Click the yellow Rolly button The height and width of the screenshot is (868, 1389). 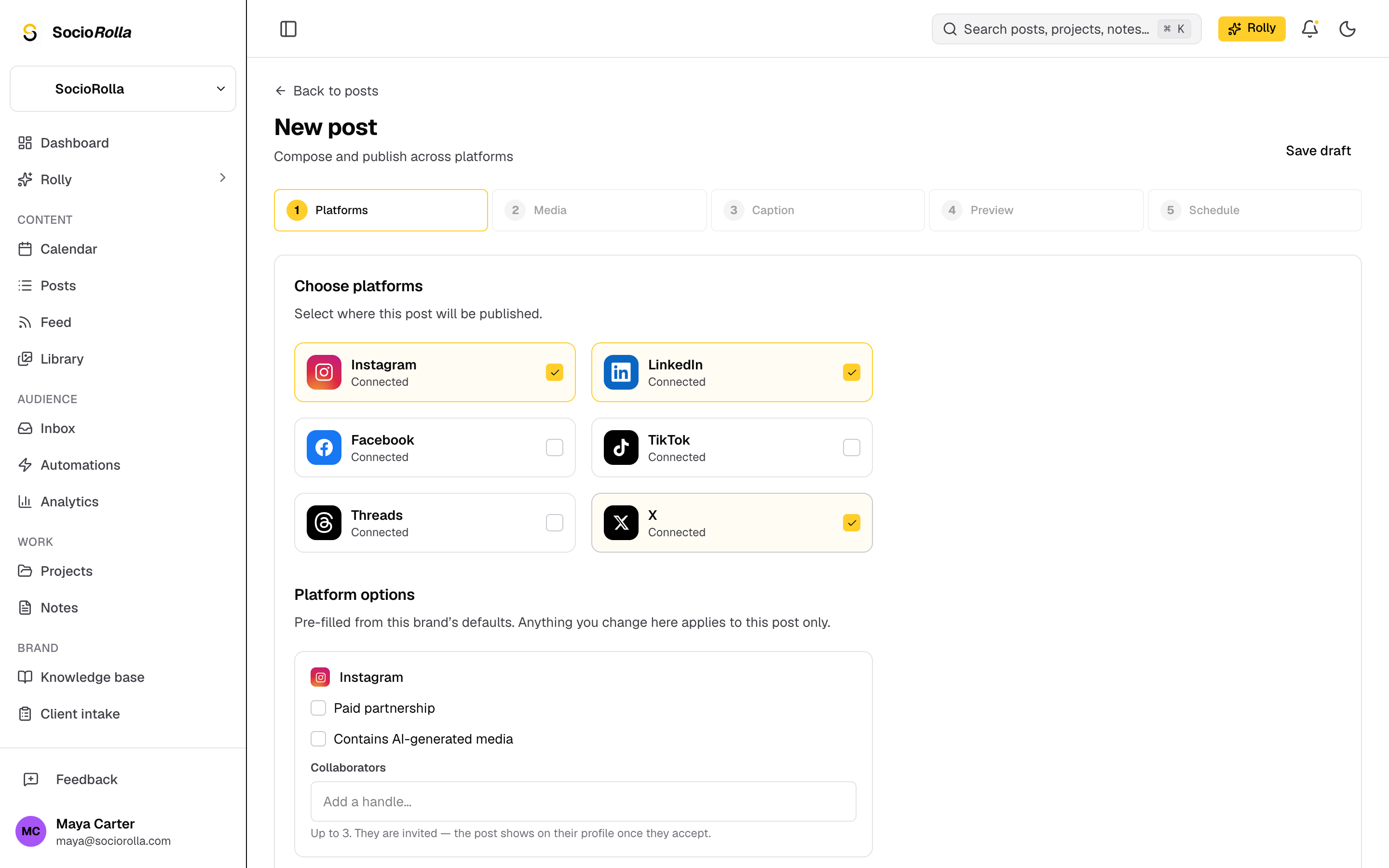(1251, 29)
